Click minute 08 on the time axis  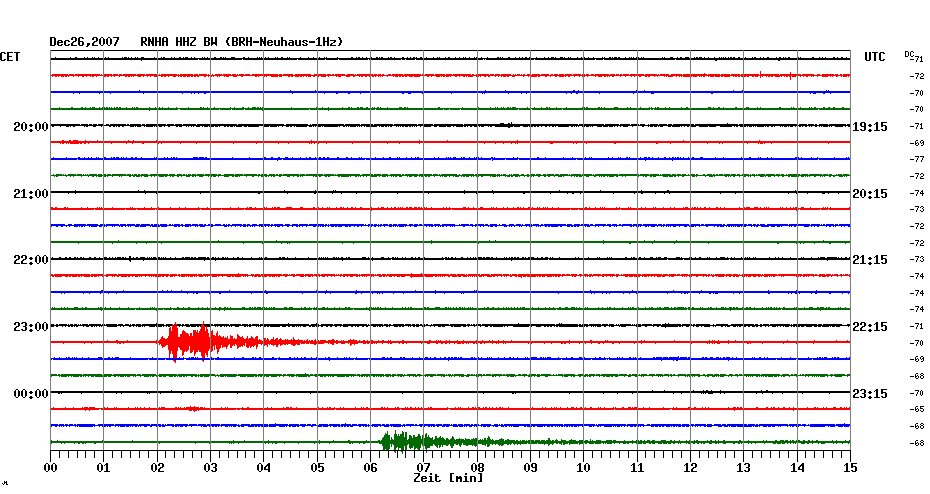click(477, 467)
